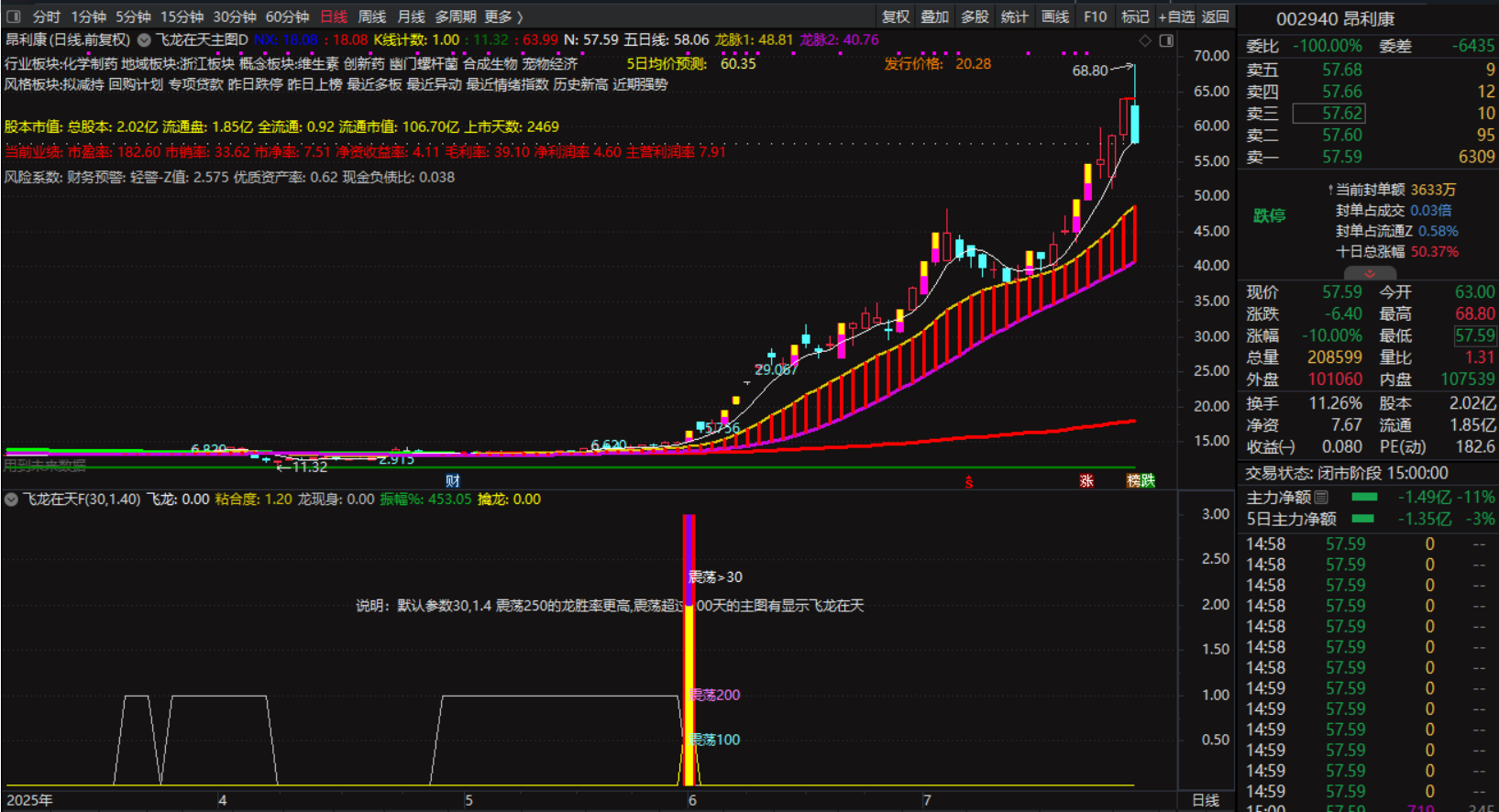Click the red S marker on the chart
Viewport: 1499px width, 812px height.
[968, 481]
